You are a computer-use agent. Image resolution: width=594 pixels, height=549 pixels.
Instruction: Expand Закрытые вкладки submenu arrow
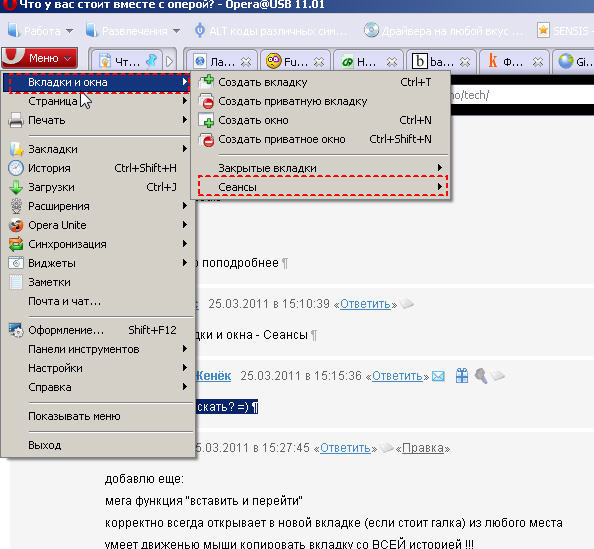[x=439, y=167]
